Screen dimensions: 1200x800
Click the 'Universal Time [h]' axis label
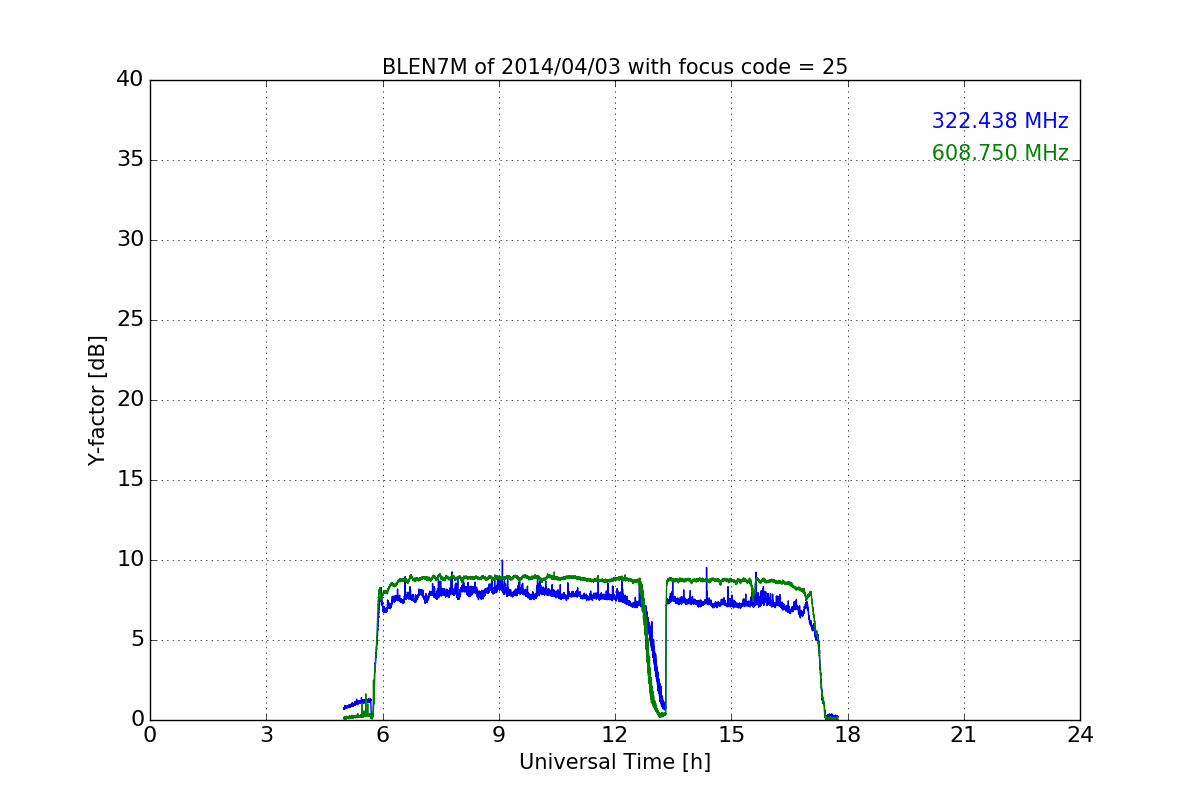(x=615, y=762)
